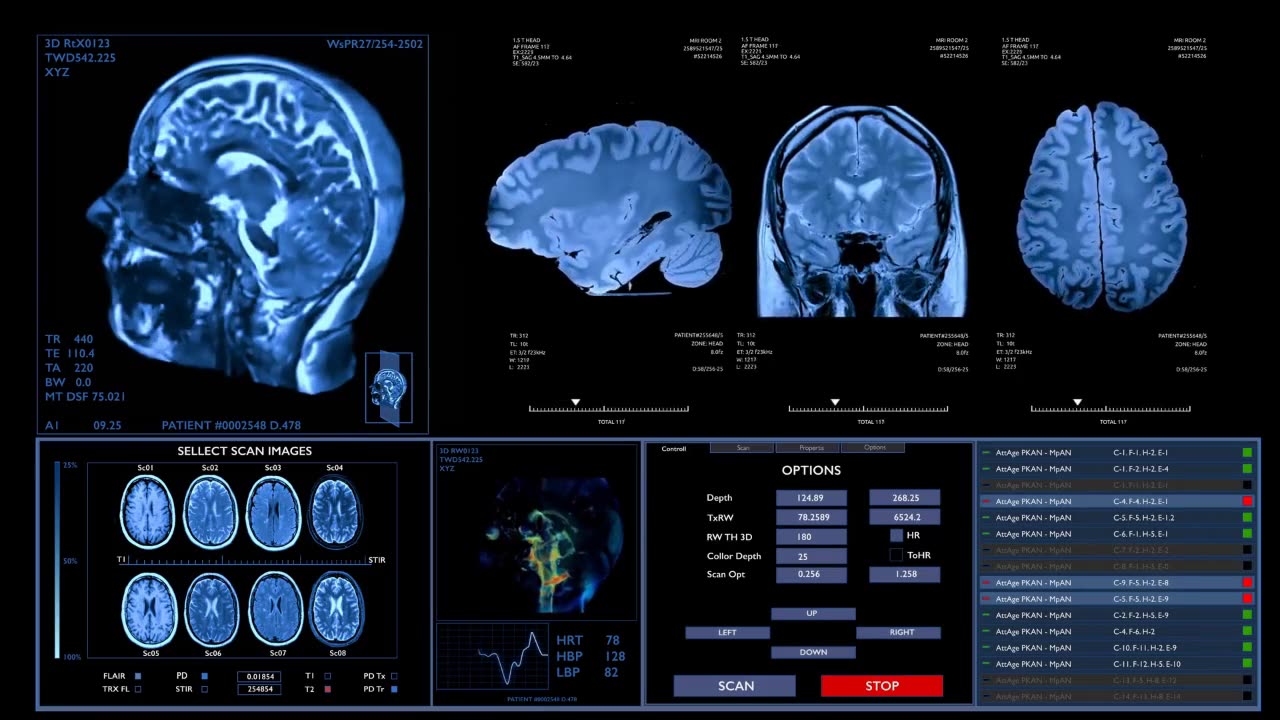Select list row C-4.F-6.H-2

(1116, 631)
